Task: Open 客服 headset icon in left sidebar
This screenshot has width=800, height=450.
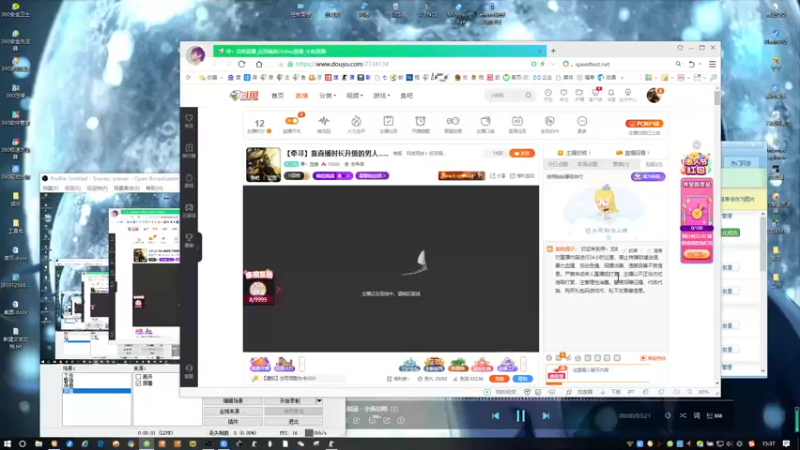Action: [189, 368]
